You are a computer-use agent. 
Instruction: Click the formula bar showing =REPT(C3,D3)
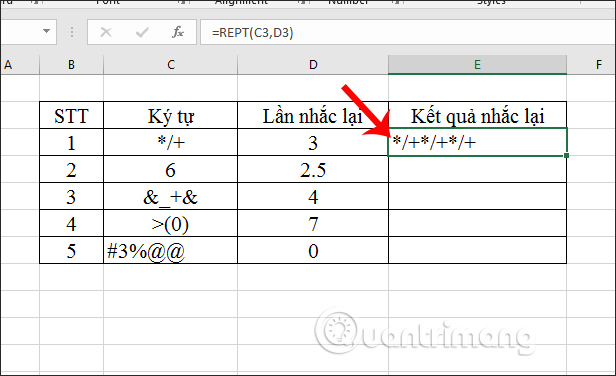[408, 32]
